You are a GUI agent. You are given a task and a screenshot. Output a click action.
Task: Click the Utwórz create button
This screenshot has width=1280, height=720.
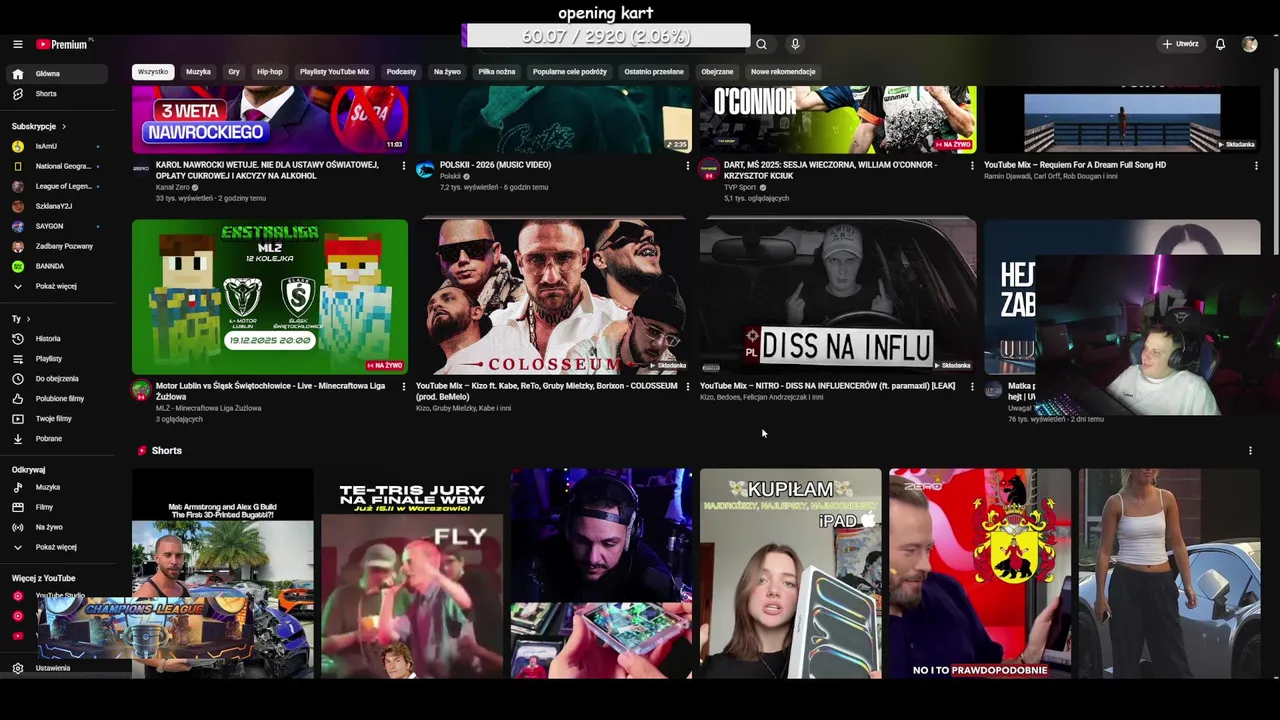pos(1179,44)
